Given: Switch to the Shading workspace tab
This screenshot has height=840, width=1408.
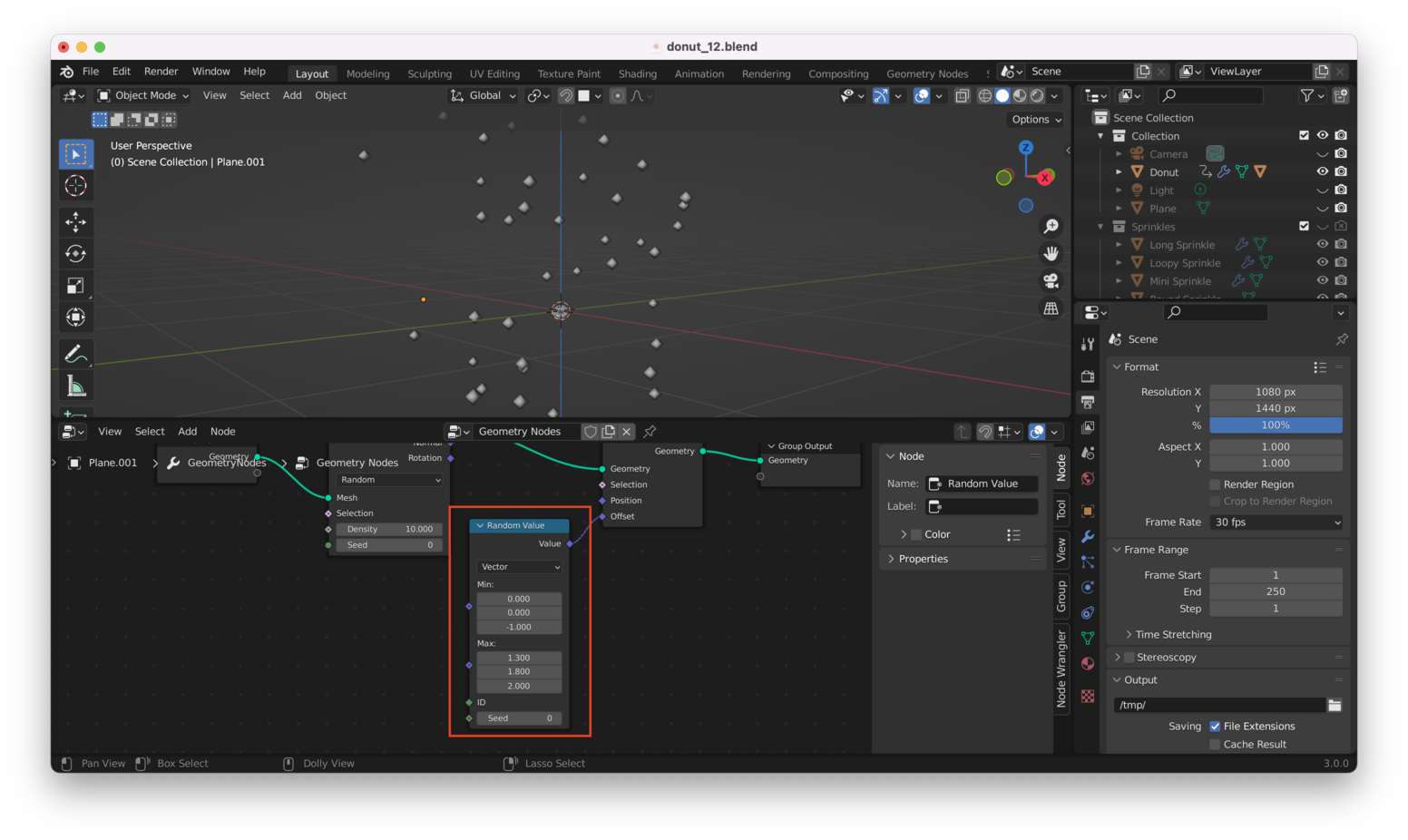Looking at the screenshot, I should [637, 73].
